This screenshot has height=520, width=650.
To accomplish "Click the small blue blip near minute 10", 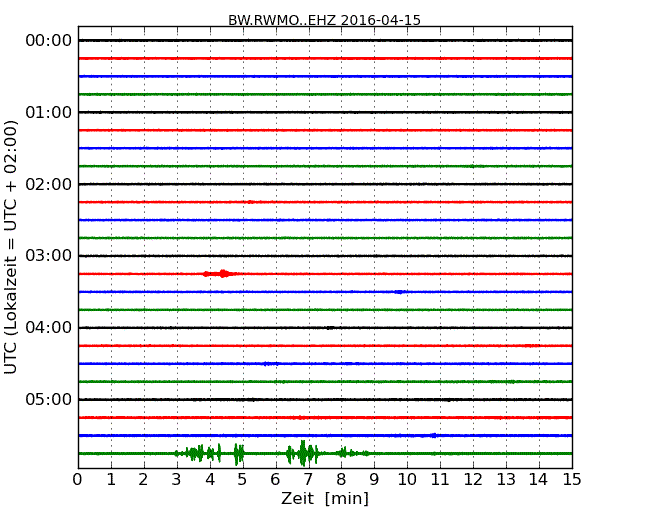I will pyautogui.click(x=399, y=292).
